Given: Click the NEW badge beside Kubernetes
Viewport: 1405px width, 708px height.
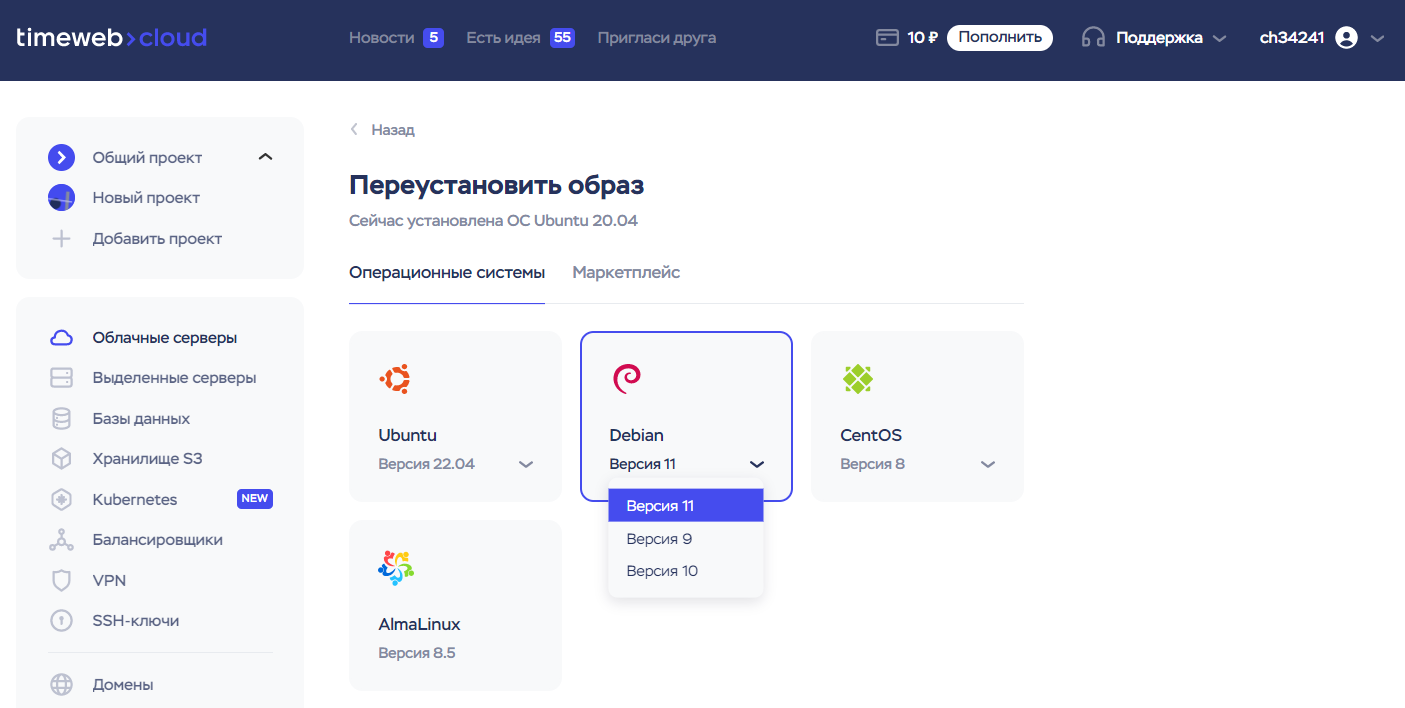Looking at the screenshot, I should (x=255, y=499).
